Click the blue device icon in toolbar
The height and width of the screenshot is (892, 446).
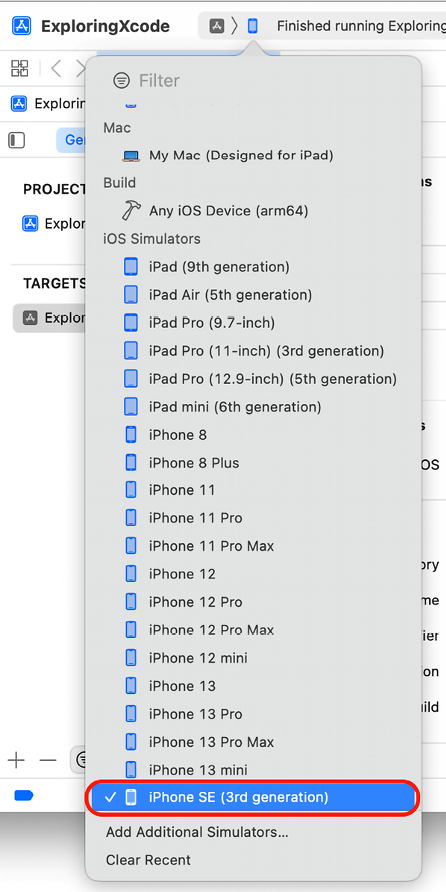(253, 26)
